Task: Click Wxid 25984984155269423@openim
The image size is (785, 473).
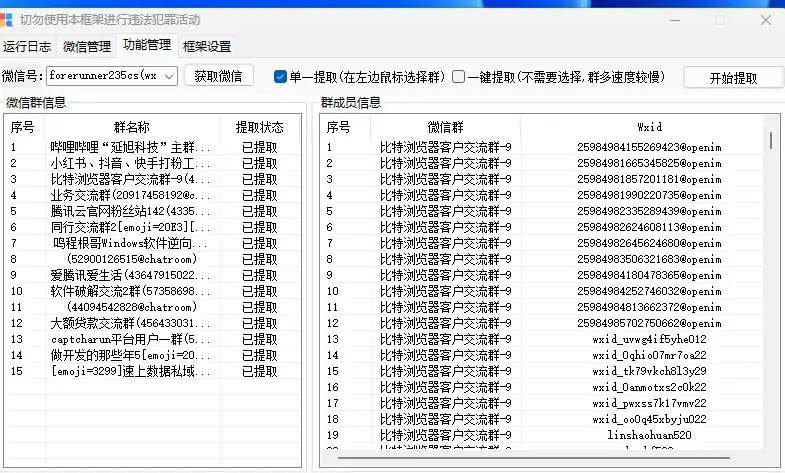Action: coord(649,148)
